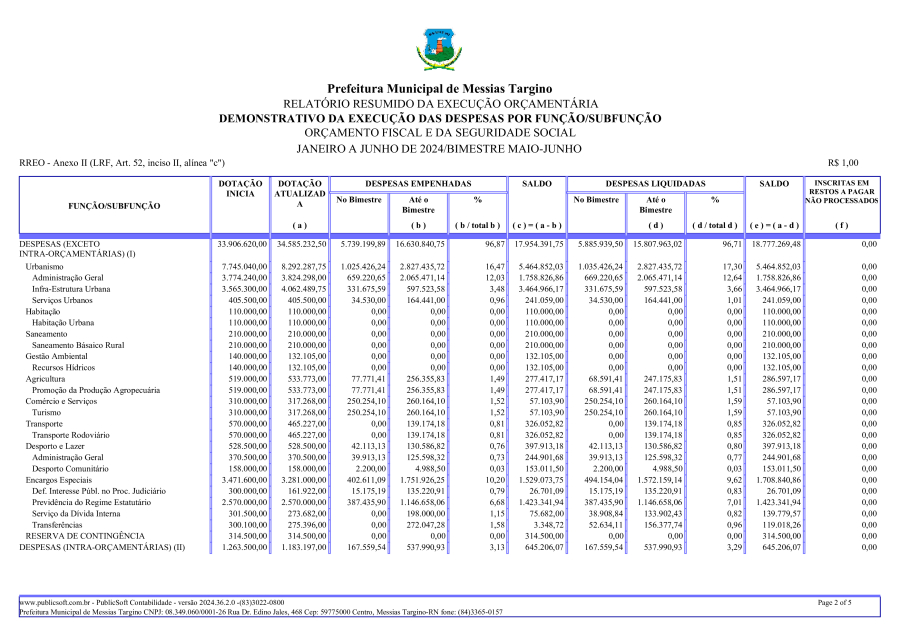Select the Gestão Ambiental row label
The width and height of the screenshot is (900, 637).
[x=57, y=356]
